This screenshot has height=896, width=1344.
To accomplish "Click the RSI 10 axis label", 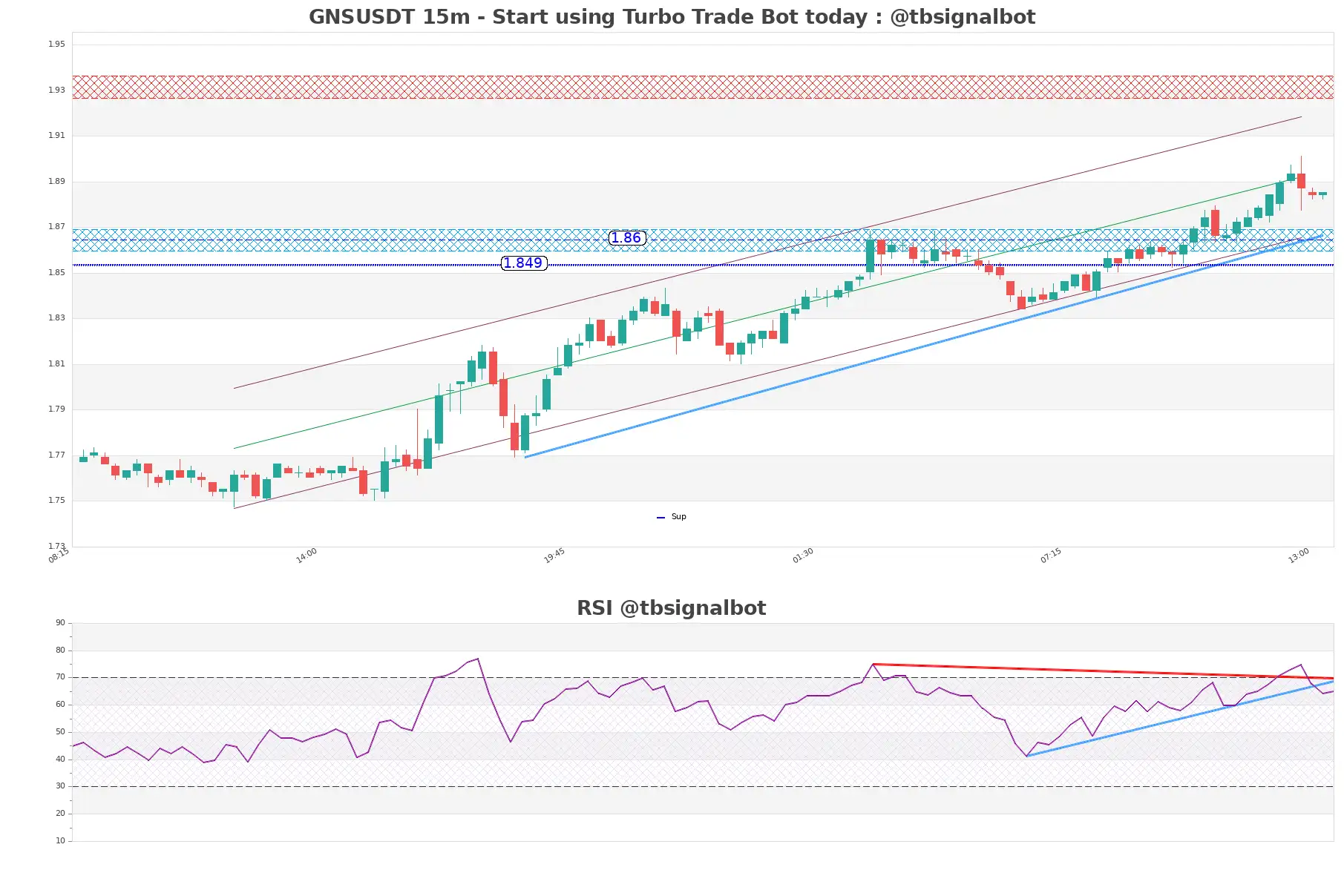I will (x=60, y=841).
